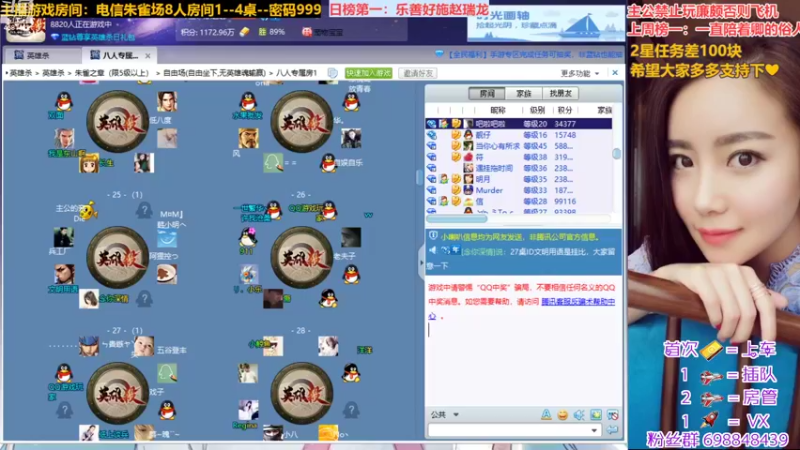Select player row 靓仔
Viewport: 800px width, 450px height.
(x=519, y=135)
